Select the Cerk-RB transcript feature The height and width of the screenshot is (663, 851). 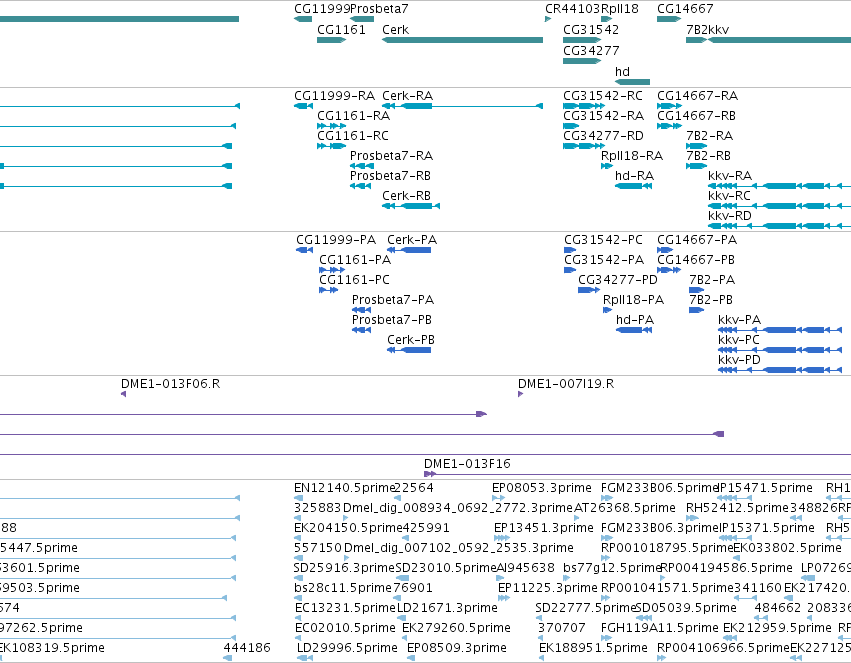click(411, 206)
